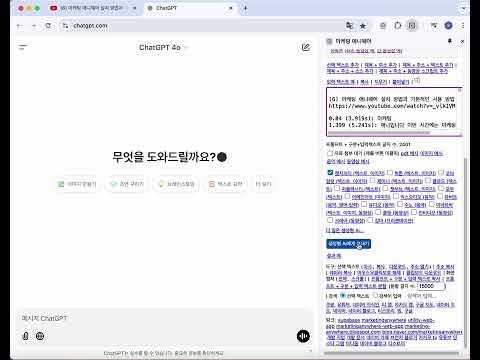The height and width of the screenshot is (360, 480).
Task: Start voice mode with the black waveform button
Action: 303,336
